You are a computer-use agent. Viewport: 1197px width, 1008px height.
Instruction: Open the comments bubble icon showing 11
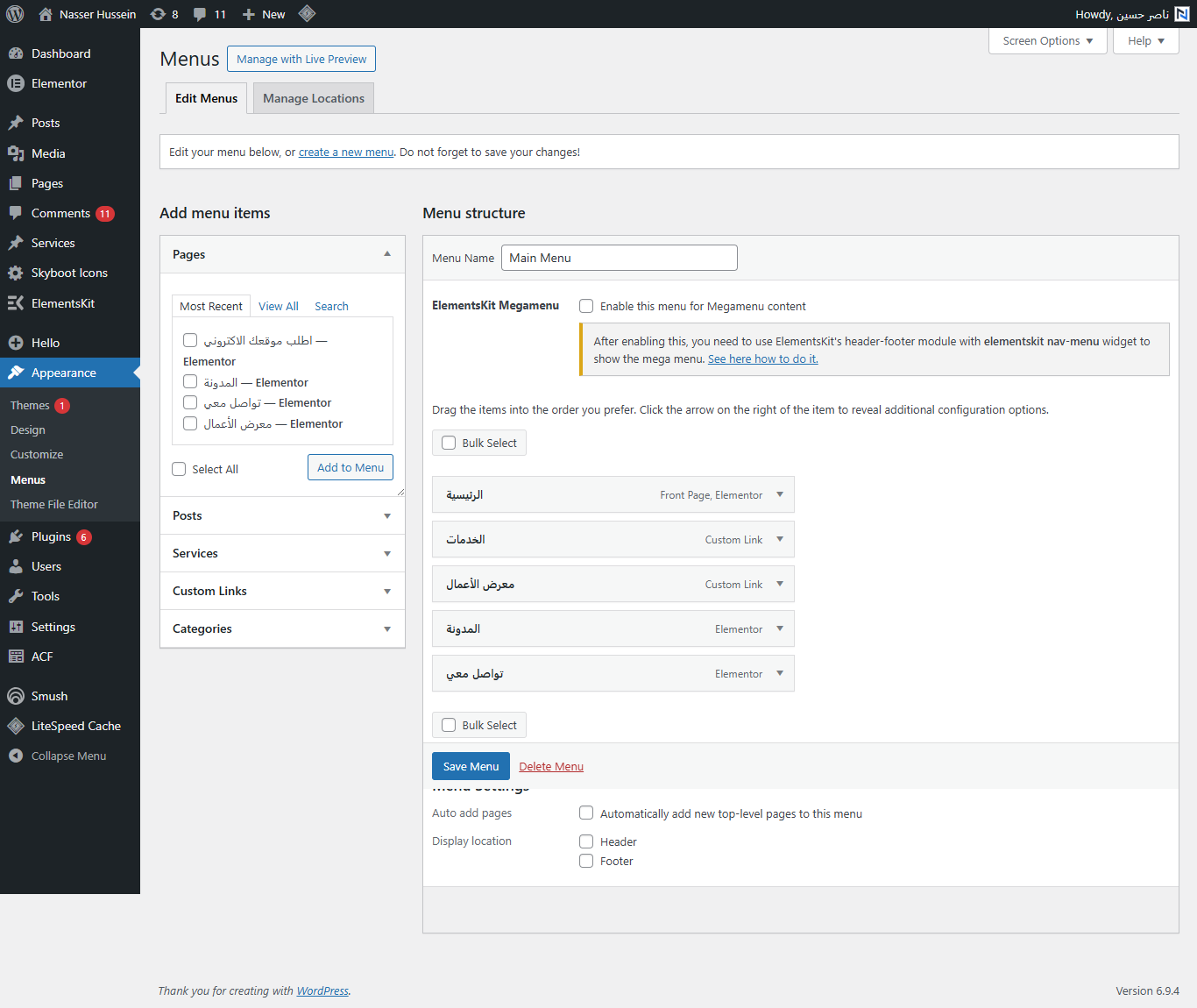point(200,14)
